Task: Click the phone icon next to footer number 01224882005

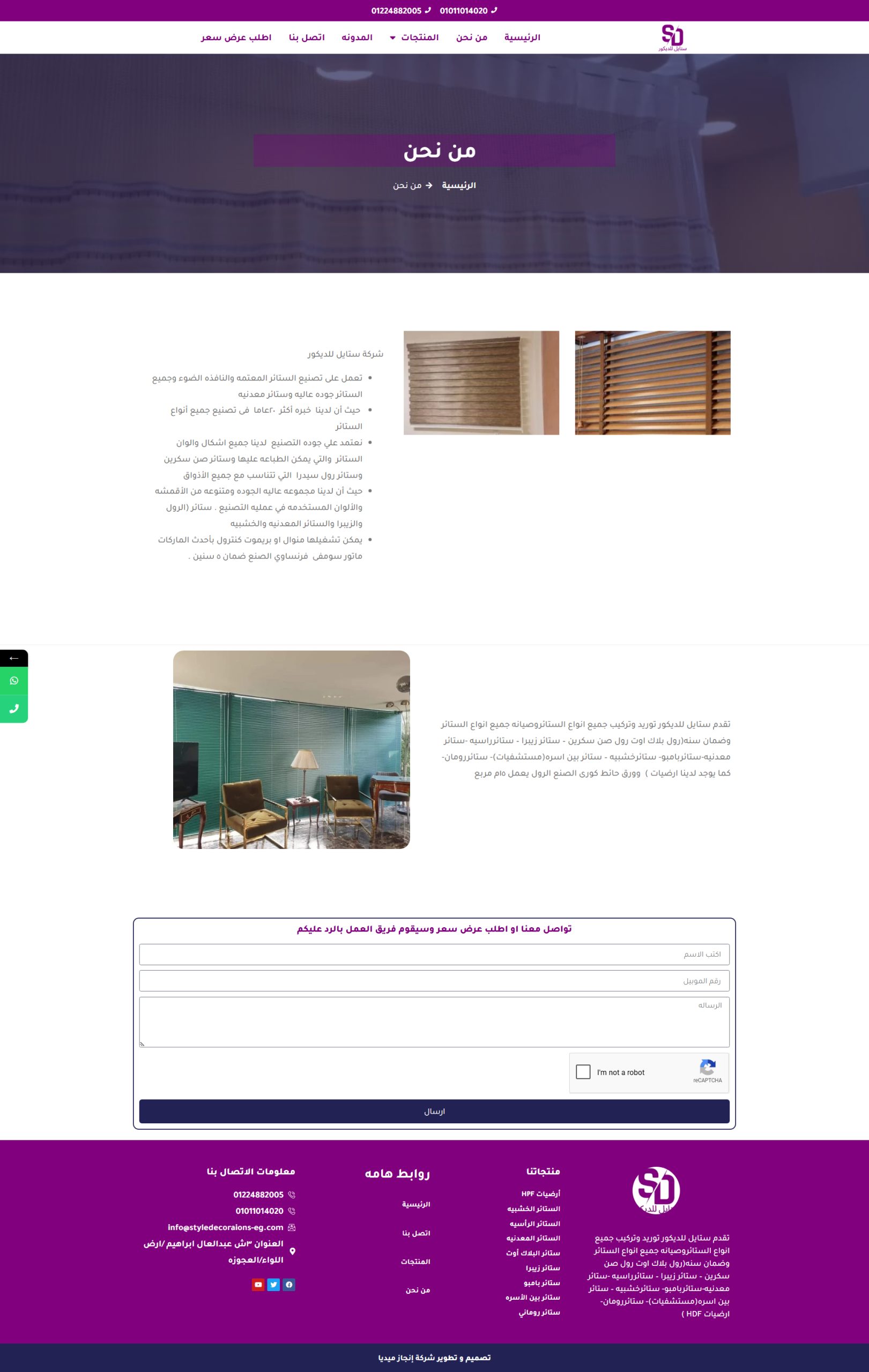Action: pyautogui.click(x=292, y=1195)
